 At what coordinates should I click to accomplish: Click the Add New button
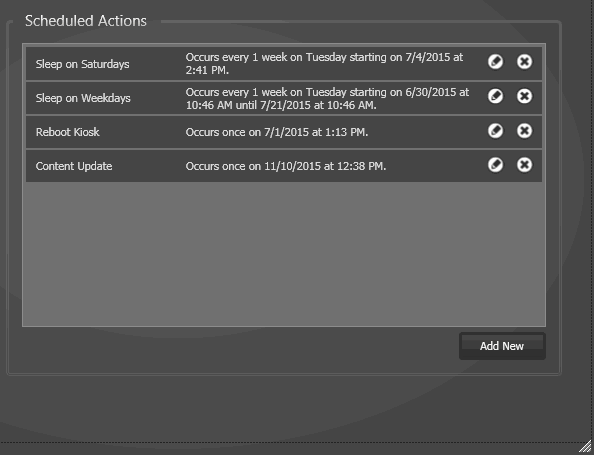click(502, 346)
